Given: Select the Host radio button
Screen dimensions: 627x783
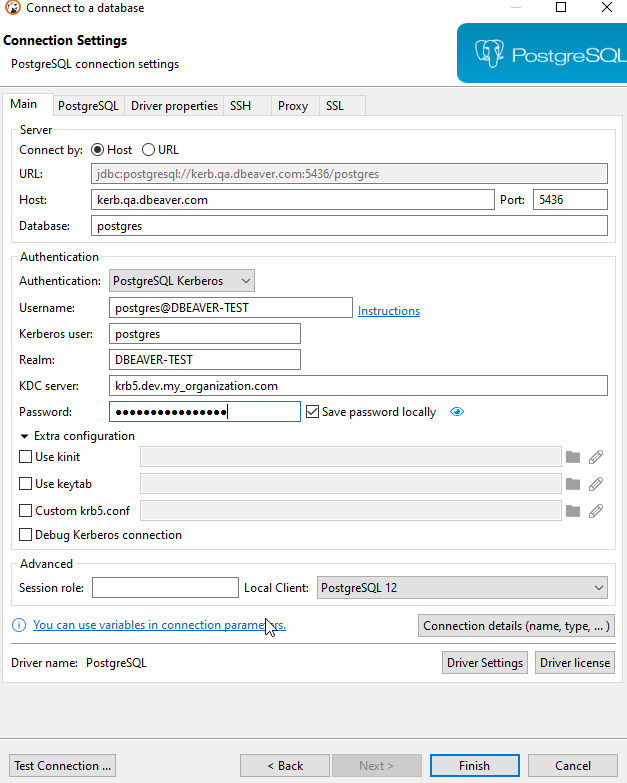Looking at the screenshot, I should tap(97, 150).
